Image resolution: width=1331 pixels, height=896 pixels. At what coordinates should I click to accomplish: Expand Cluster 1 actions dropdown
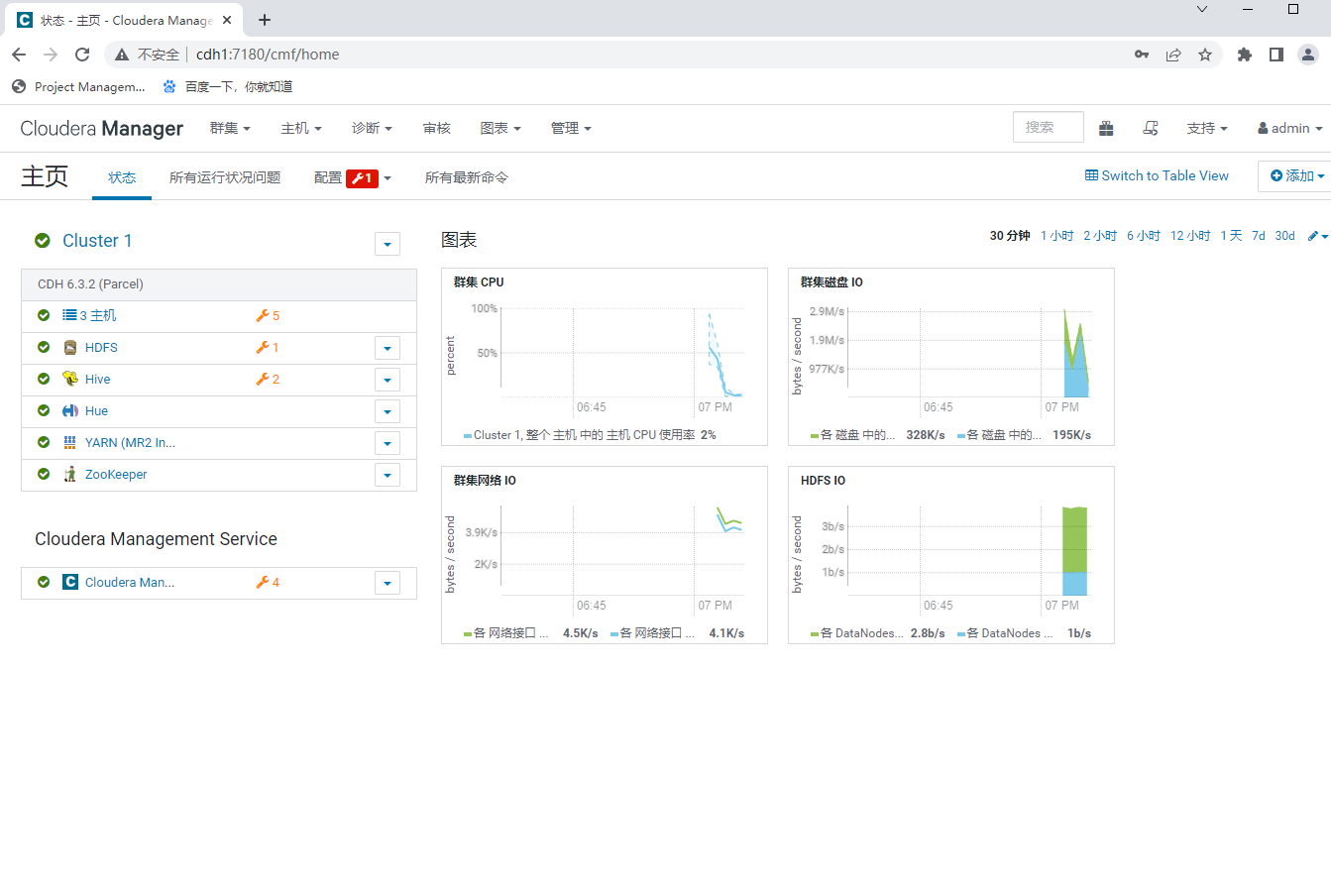[388, 244]
